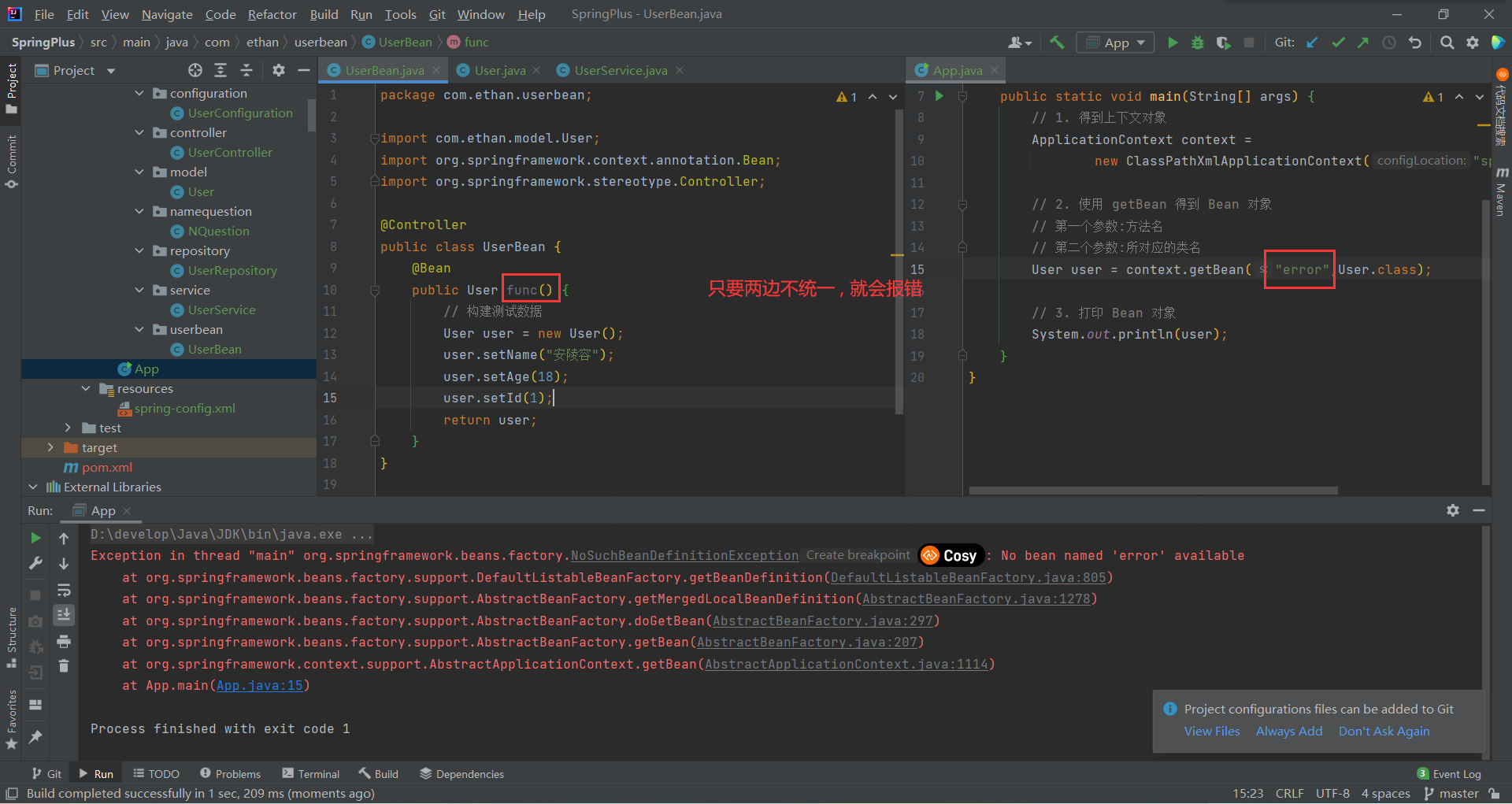
Task: Open Project panel options gear
Action: coord(279,70)
